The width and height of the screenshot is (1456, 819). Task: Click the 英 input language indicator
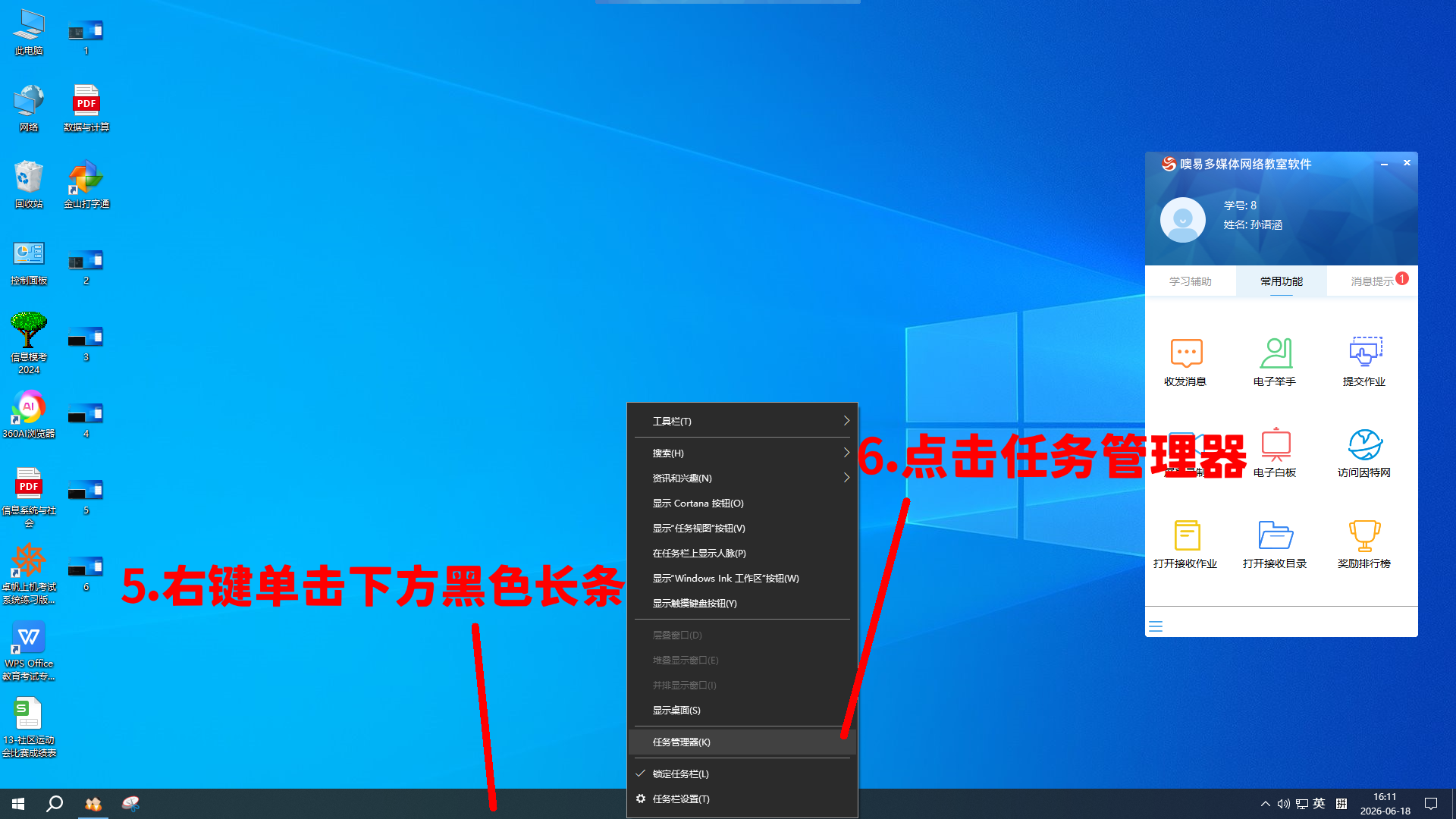coord(1319,804)
